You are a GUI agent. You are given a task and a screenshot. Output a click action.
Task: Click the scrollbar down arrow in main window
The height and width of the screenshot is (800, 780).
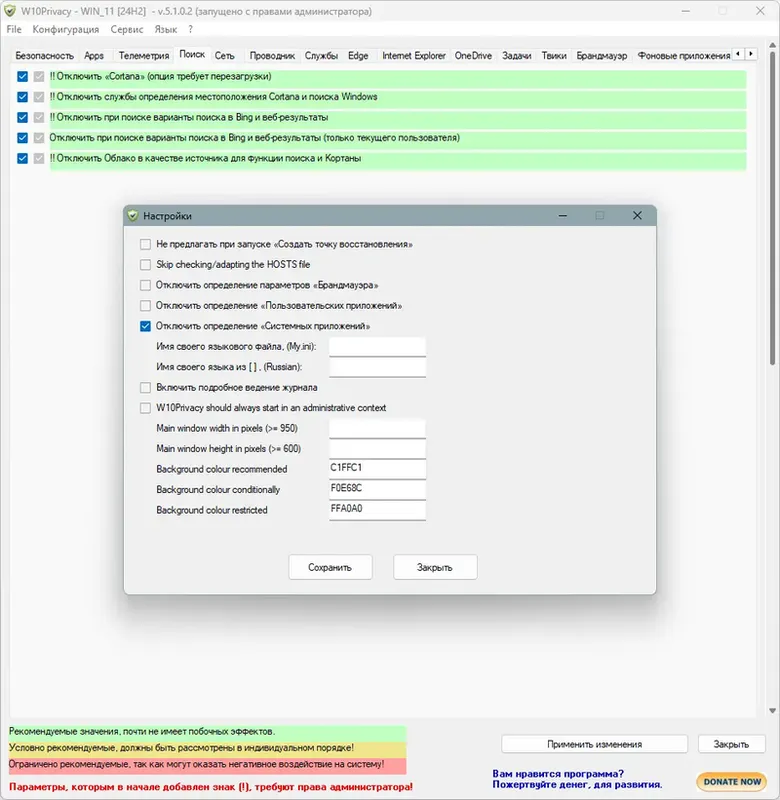(x=772, y=711)
